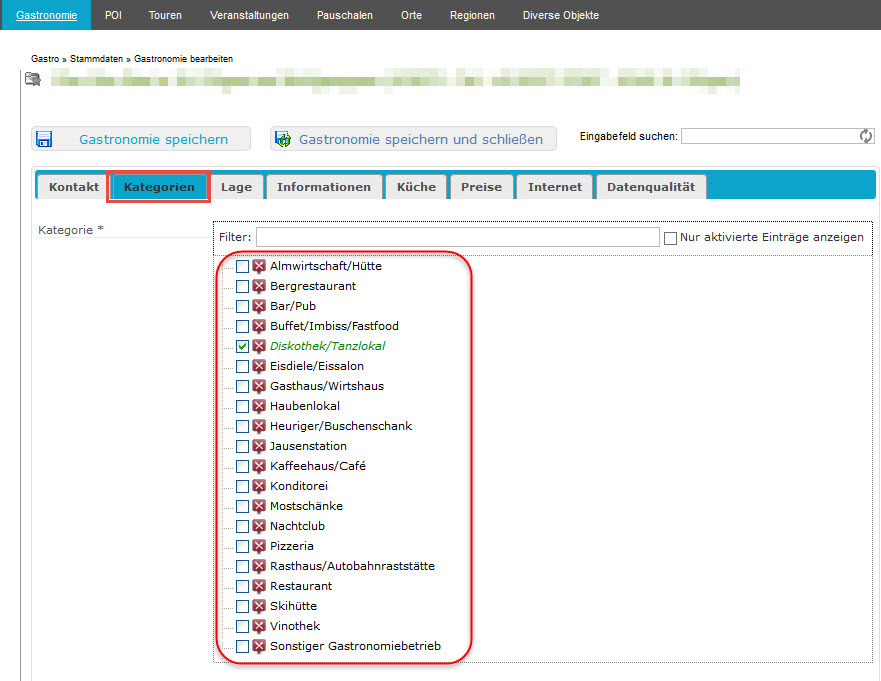
Task: Click the red X icon beside Nachtclub
Action: (258, 526)
